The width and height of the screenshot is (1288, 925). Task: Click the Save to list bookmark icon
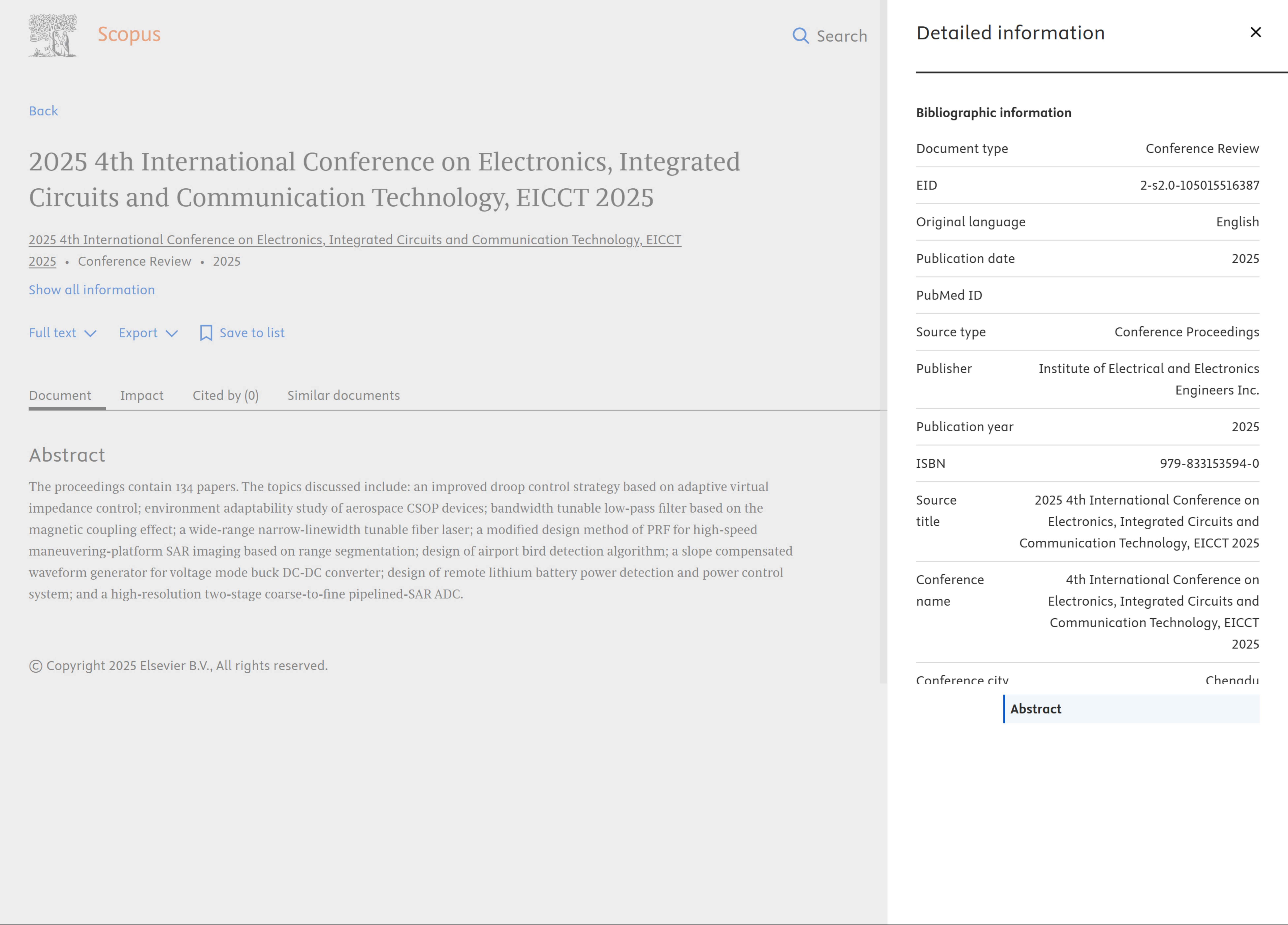coord(206,333)
